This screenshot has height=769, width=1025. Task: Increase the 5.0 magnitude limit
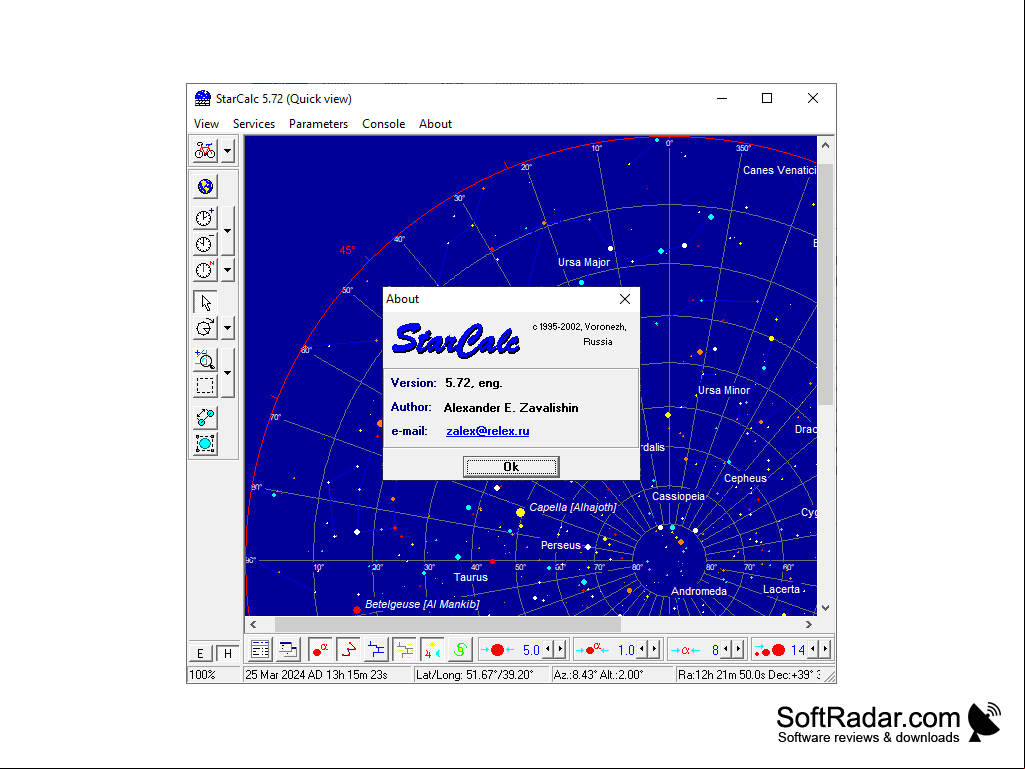[x=560, y=649]
